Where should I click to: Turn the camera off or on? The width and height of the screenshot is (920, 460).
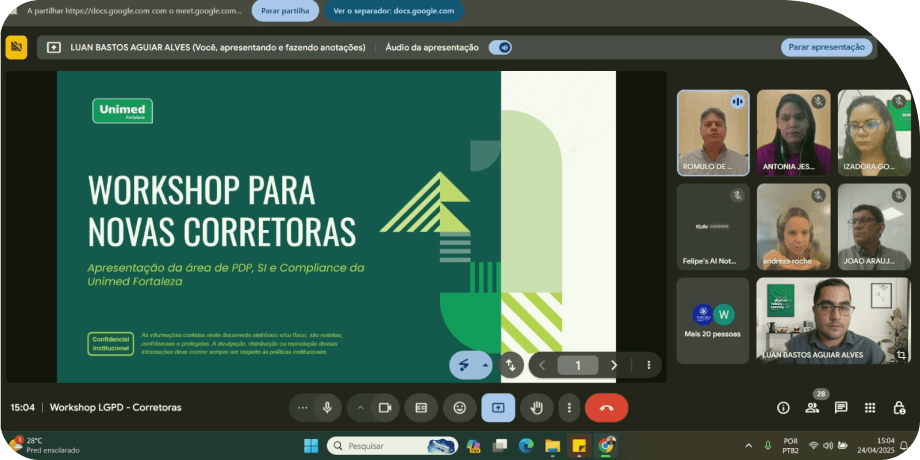click(x=383, y=407)
